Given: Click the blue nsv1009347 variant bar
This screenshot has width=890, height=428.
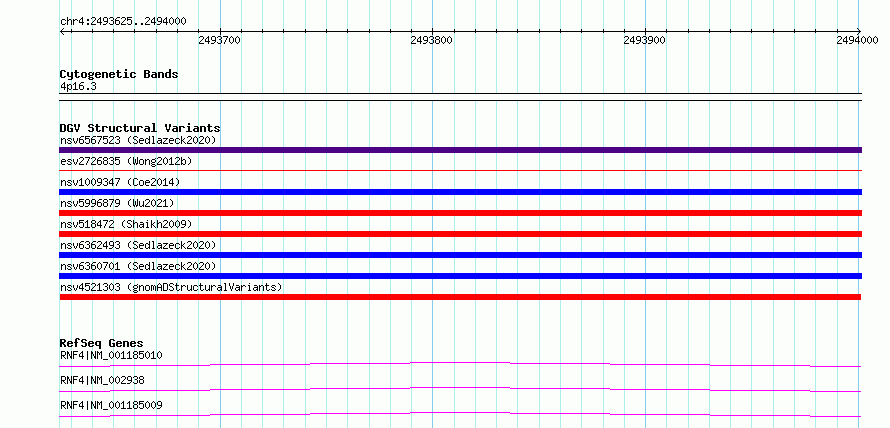Looking at the screenshot, I should 460,192.
